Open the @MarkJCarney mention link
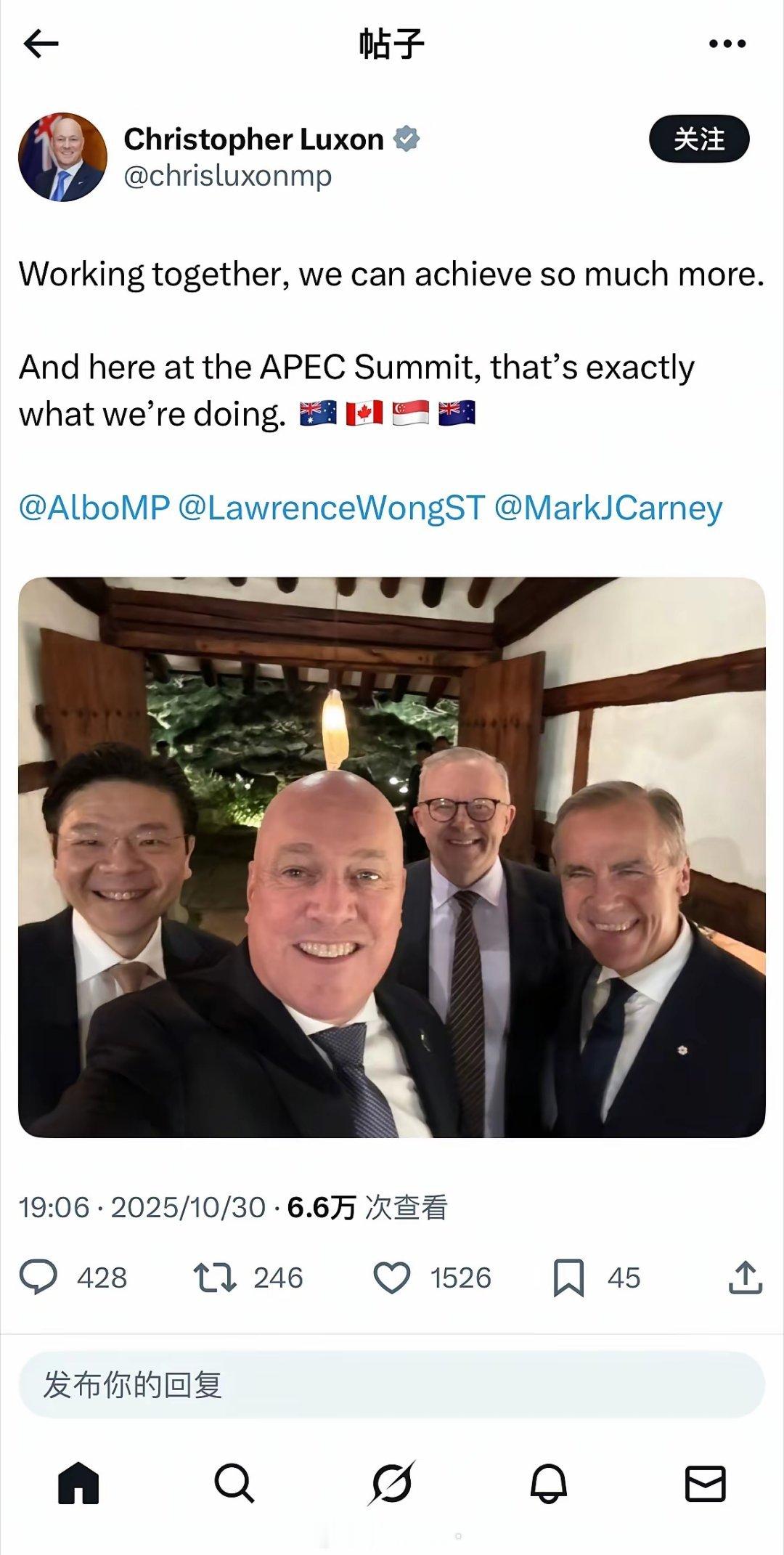 coord(608,507)
